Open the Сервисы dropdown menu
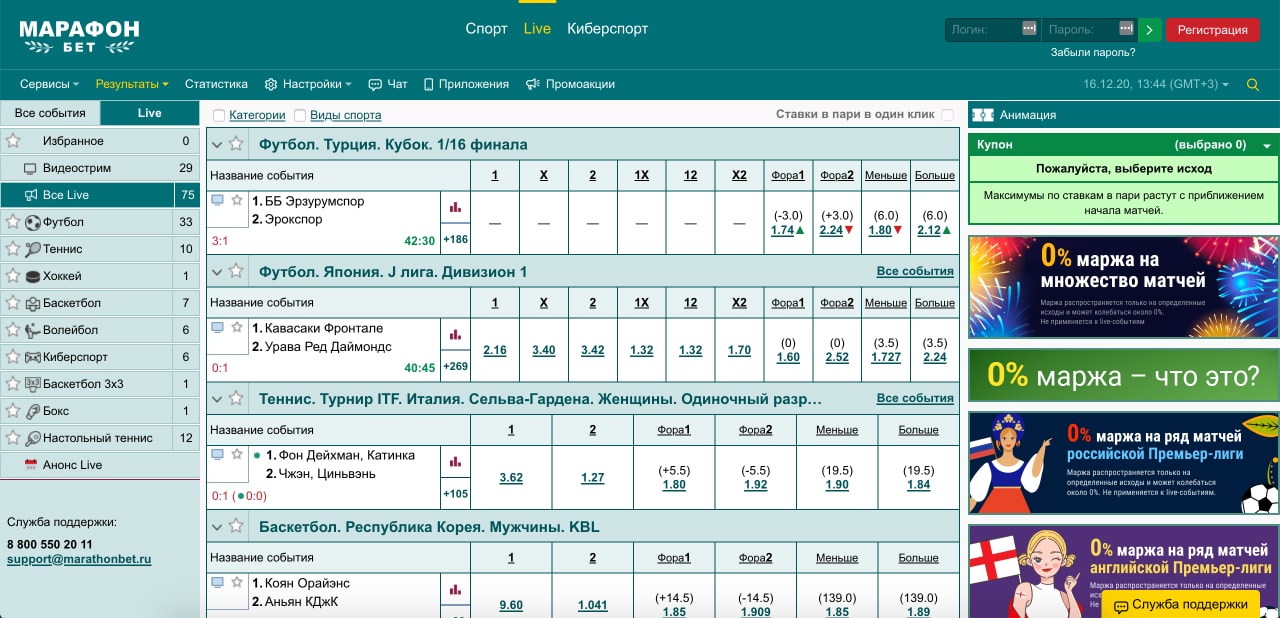1280x618 pixels. pyautogui.click(x=50, y=85)
